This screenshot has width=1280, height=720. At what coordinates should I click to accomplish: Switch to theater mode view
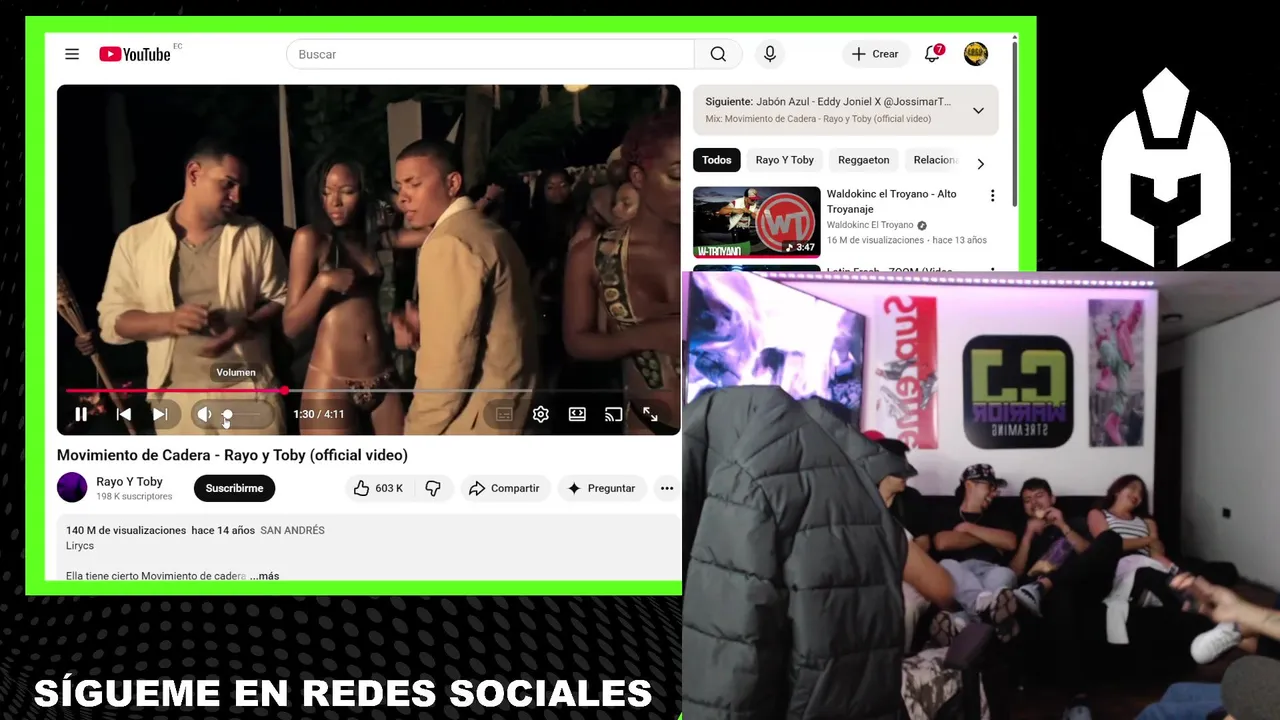577,414
